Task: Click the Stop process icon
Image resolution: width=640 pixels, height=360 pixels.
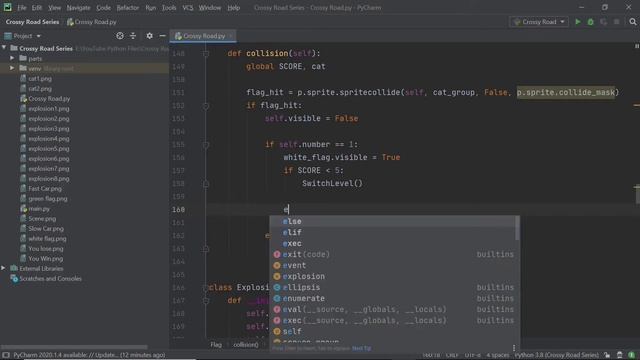Action: point(616,22)
